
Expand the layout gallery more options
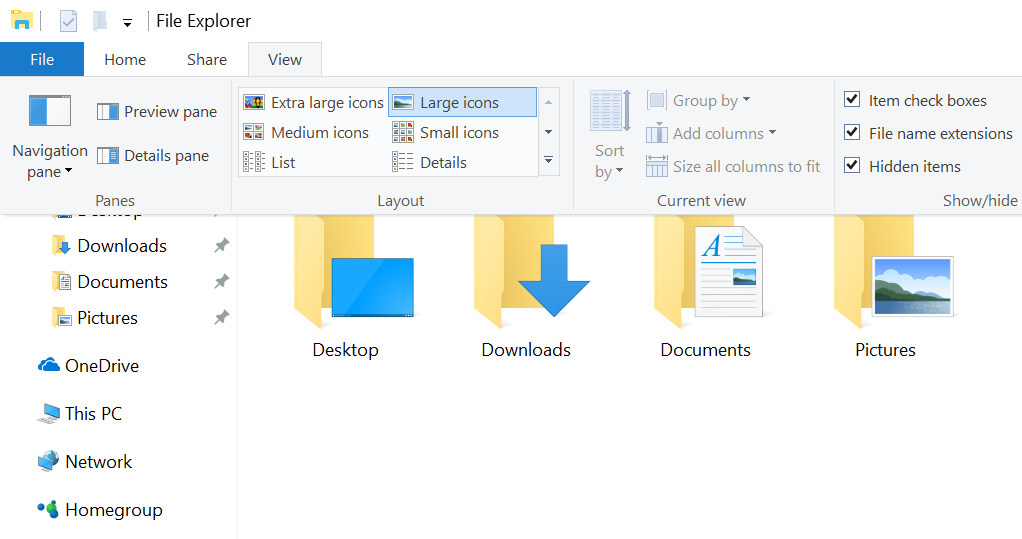(549, 160)
